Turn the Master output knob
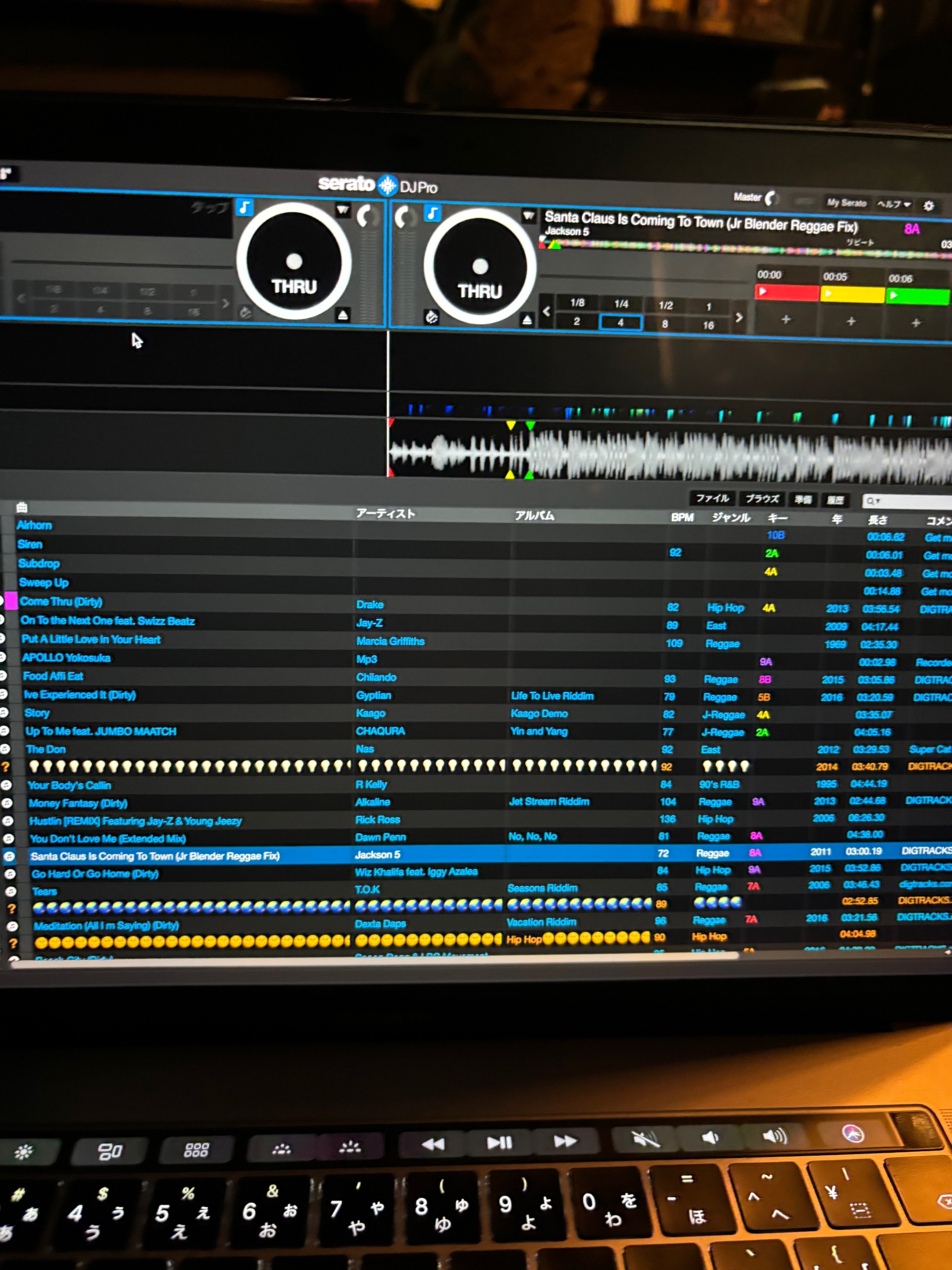This screenshot has width=952, height=1270. tap(771, 198)
